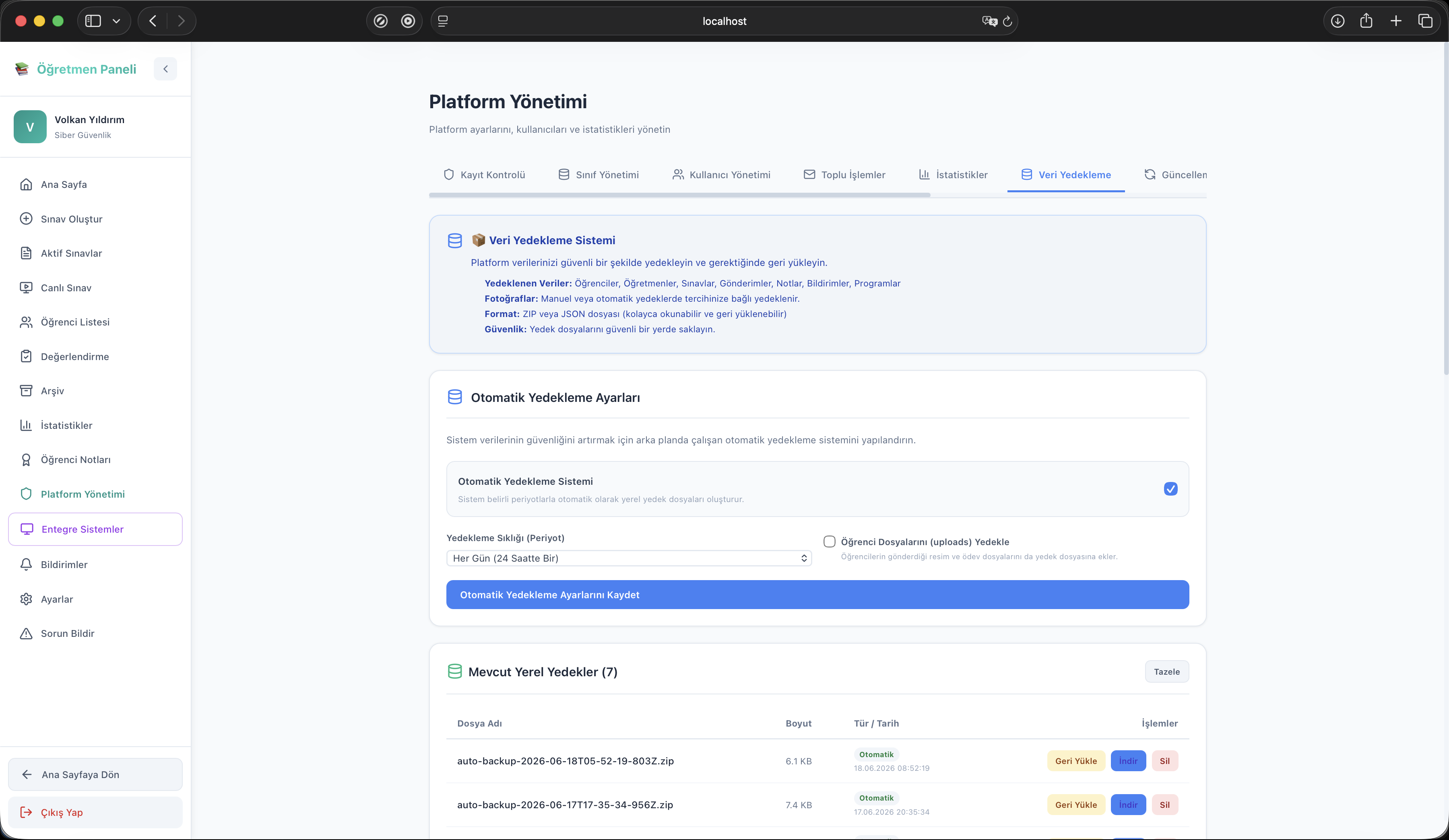This screenshot has width=1449, height=840.
Task: Open Sınav Oluştur plus icon
Action: click(26, 219)
